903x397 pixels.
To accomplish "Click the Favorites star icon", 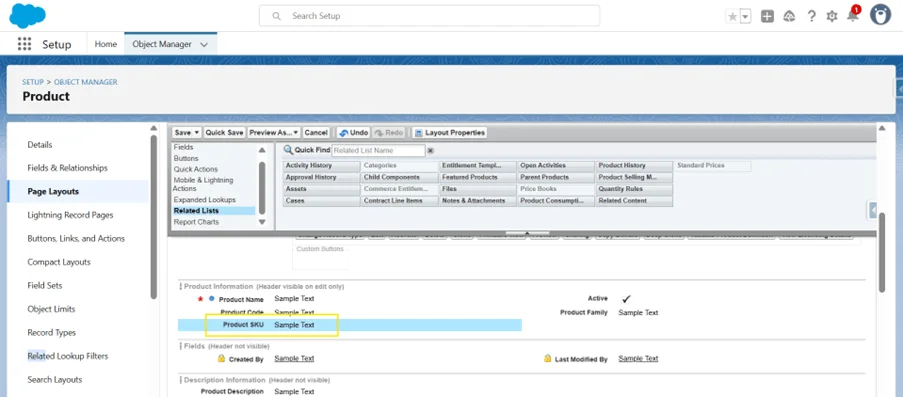I will 732,17.
